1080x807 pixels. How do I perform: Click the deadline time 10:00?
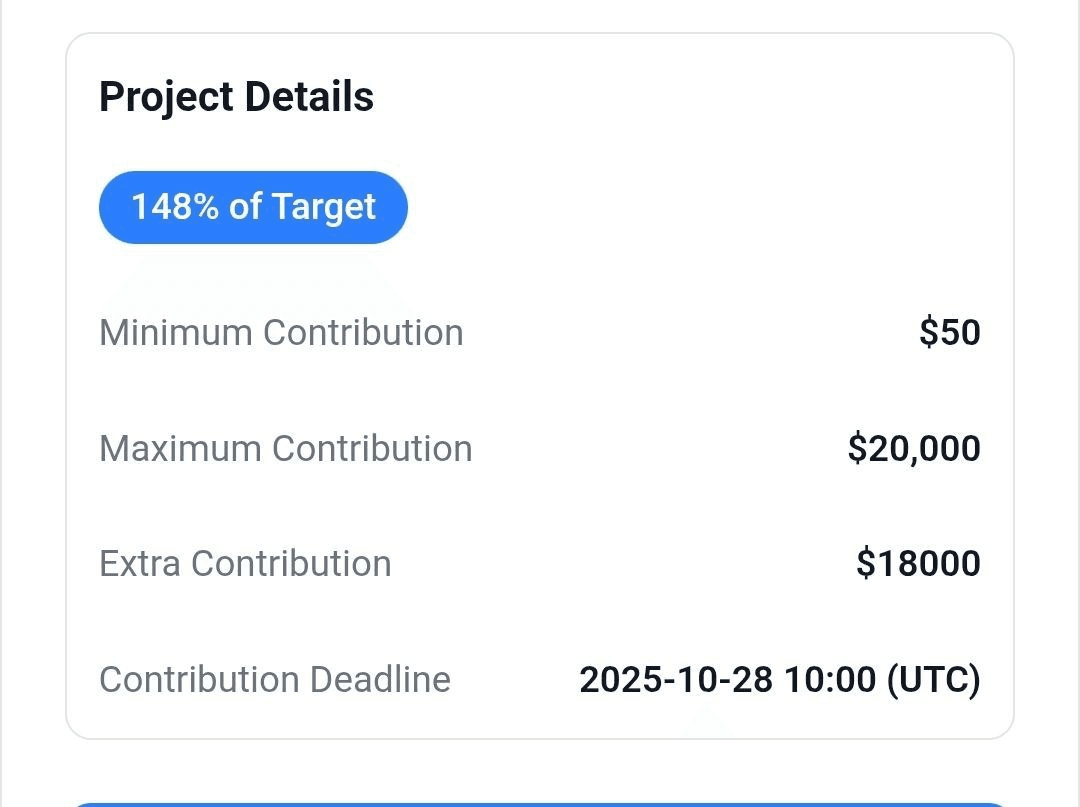coord(830,680)
